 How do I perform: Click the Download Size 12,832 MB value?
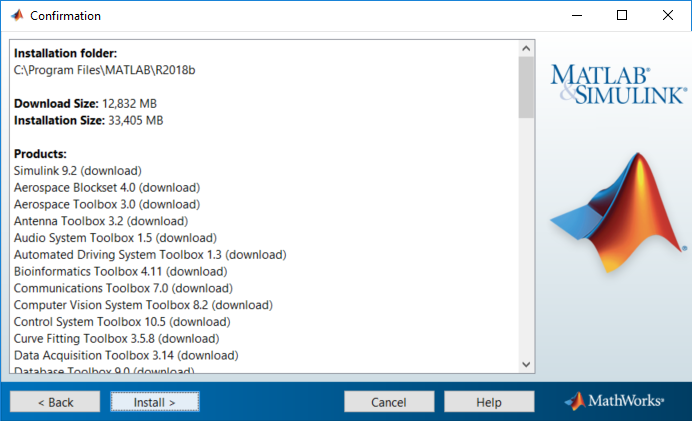129,104
